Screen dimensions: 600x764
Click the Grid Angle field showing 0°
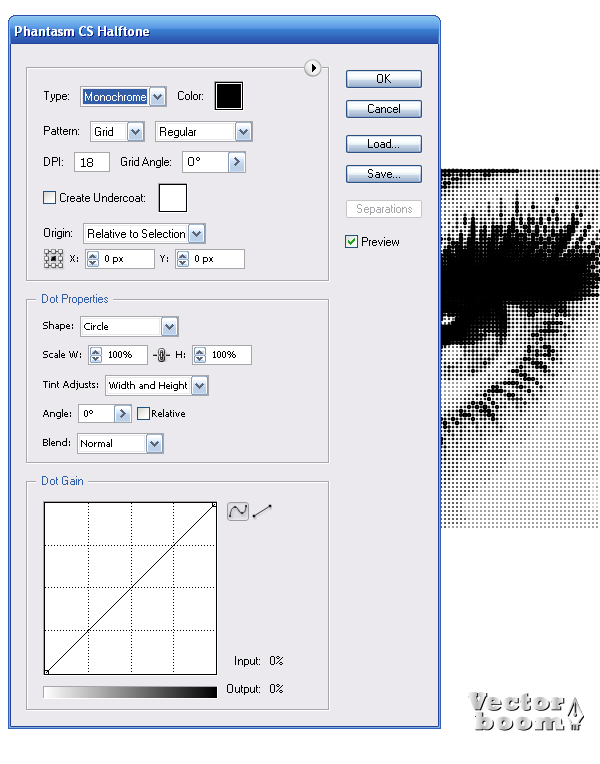click(205, 162)
